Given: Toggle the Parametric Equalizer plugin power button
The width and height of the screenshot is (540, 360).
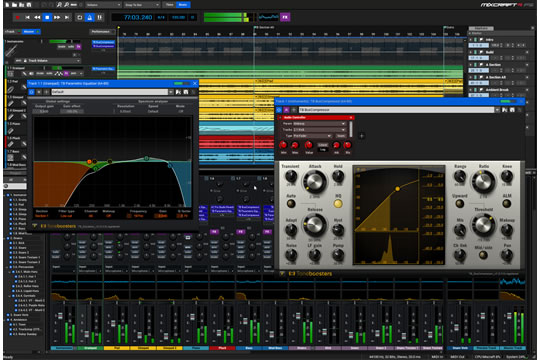Looking at the screenshot, I should (31, 92).
